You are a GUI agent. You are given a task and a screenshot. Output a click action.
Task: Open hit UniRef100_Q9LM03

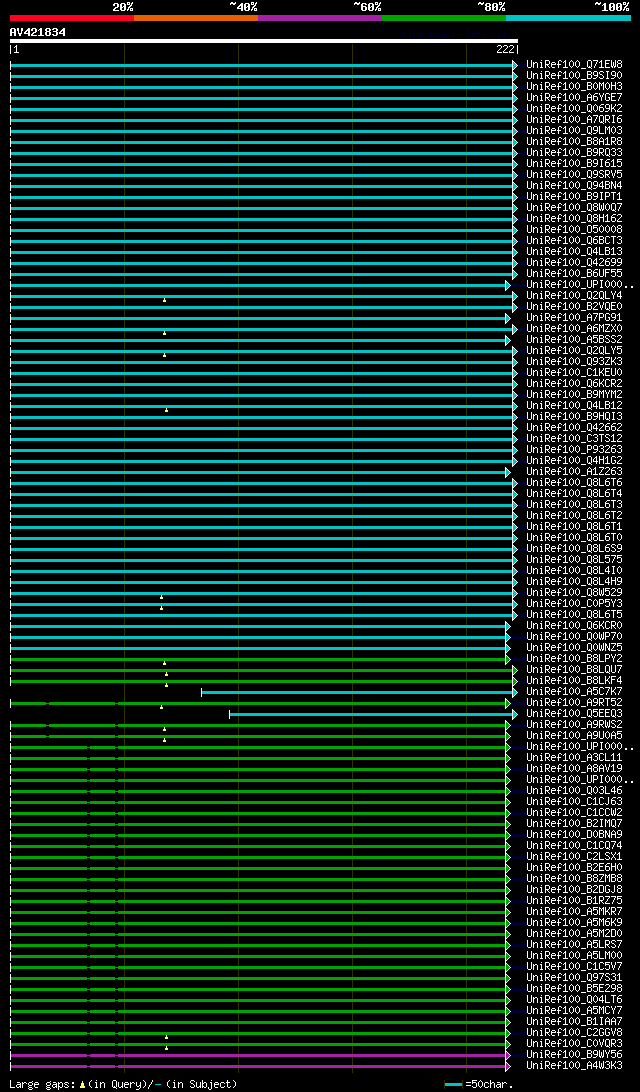point(574,130)
